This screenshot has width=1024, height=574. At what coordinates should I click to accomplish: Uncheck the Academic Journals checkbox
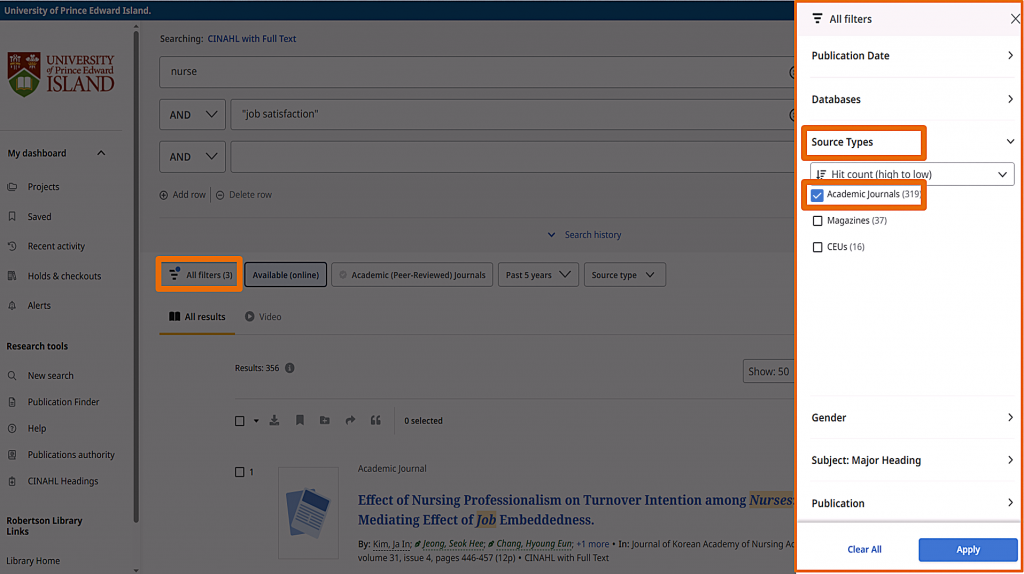(x=817, y=195)
